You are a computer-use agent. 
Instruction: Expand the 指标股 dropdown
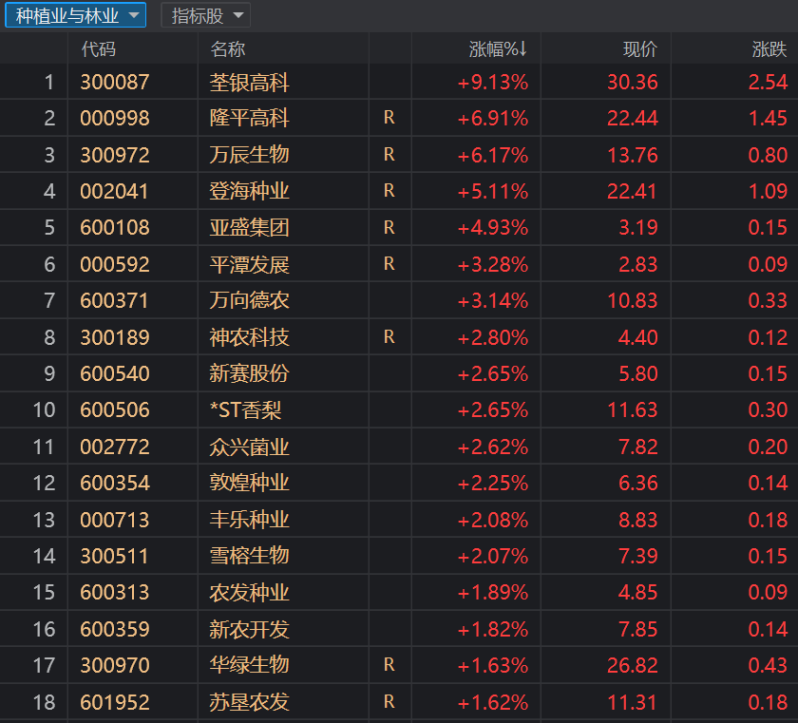206,15
